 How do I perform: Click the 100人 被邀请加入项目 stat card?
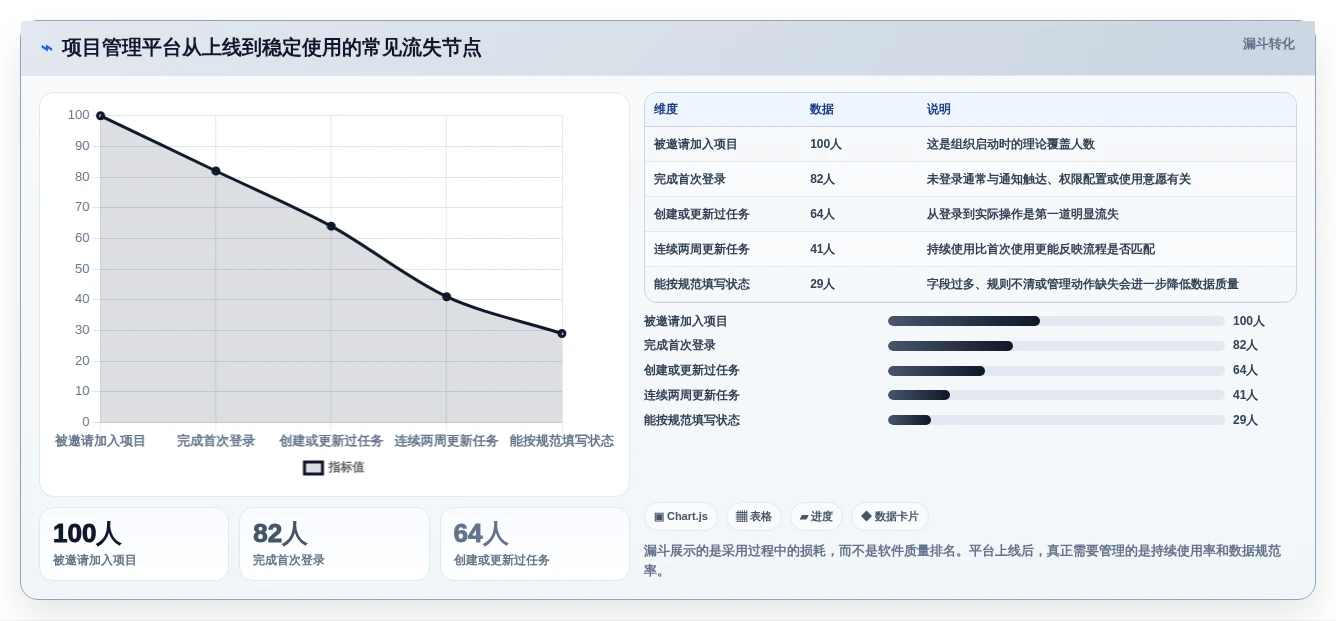point(134,544)
